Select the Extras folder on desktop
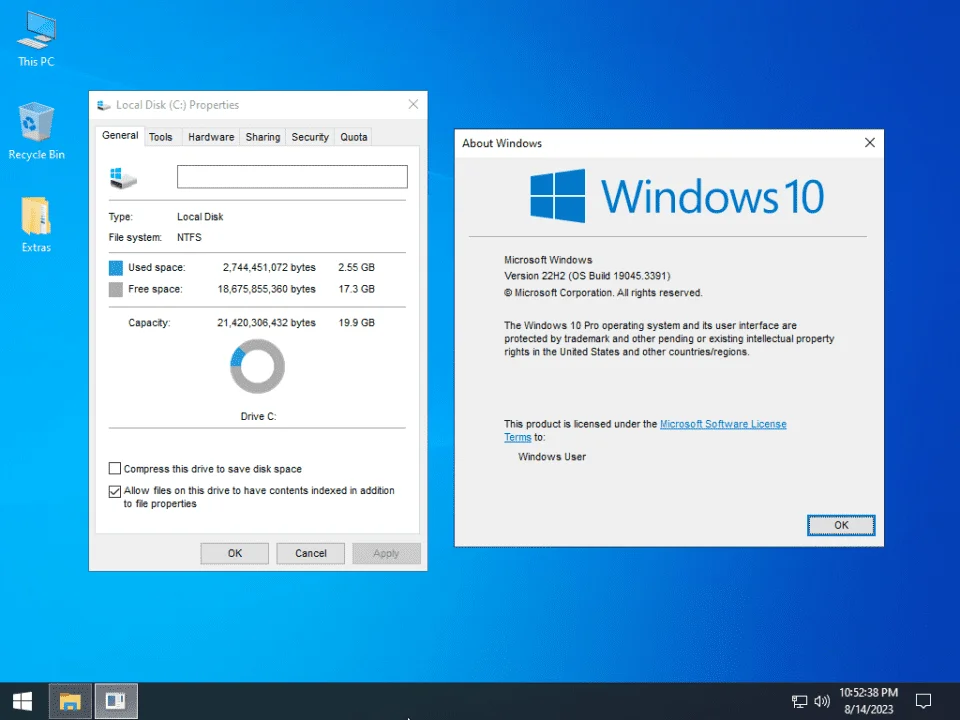This screenshot has height=720, width=960. point(36,224)
